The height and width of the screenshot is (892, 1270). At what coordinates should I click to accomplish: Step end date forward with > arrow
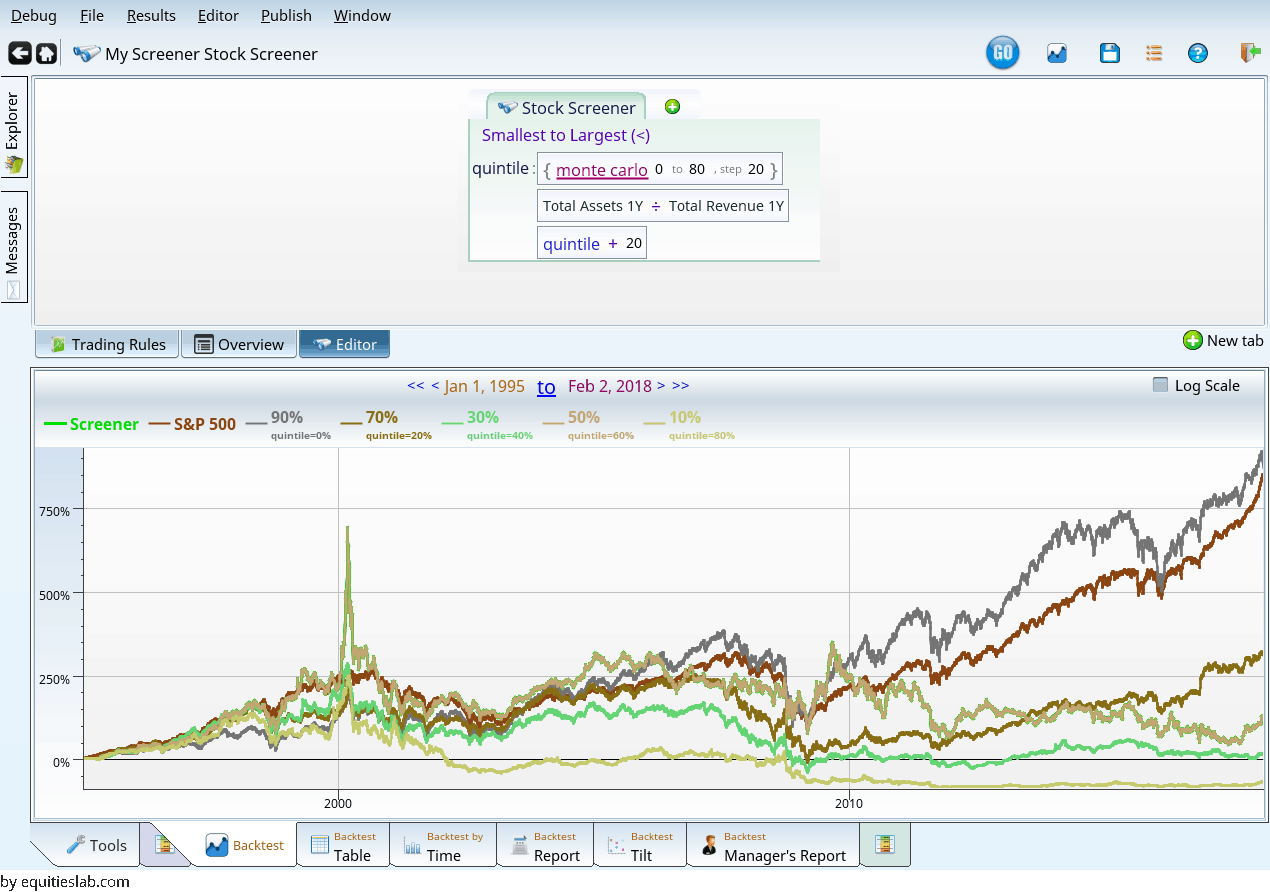(661, 386)
